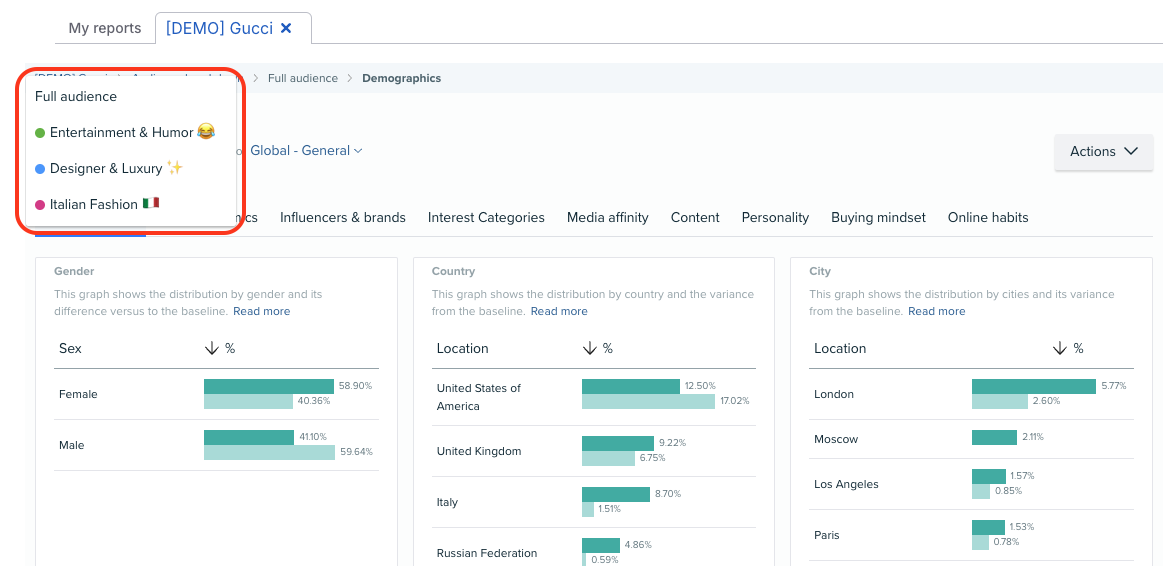View the Online habits tab
This screenshot has width=1164, height=566.
(987, 217)
